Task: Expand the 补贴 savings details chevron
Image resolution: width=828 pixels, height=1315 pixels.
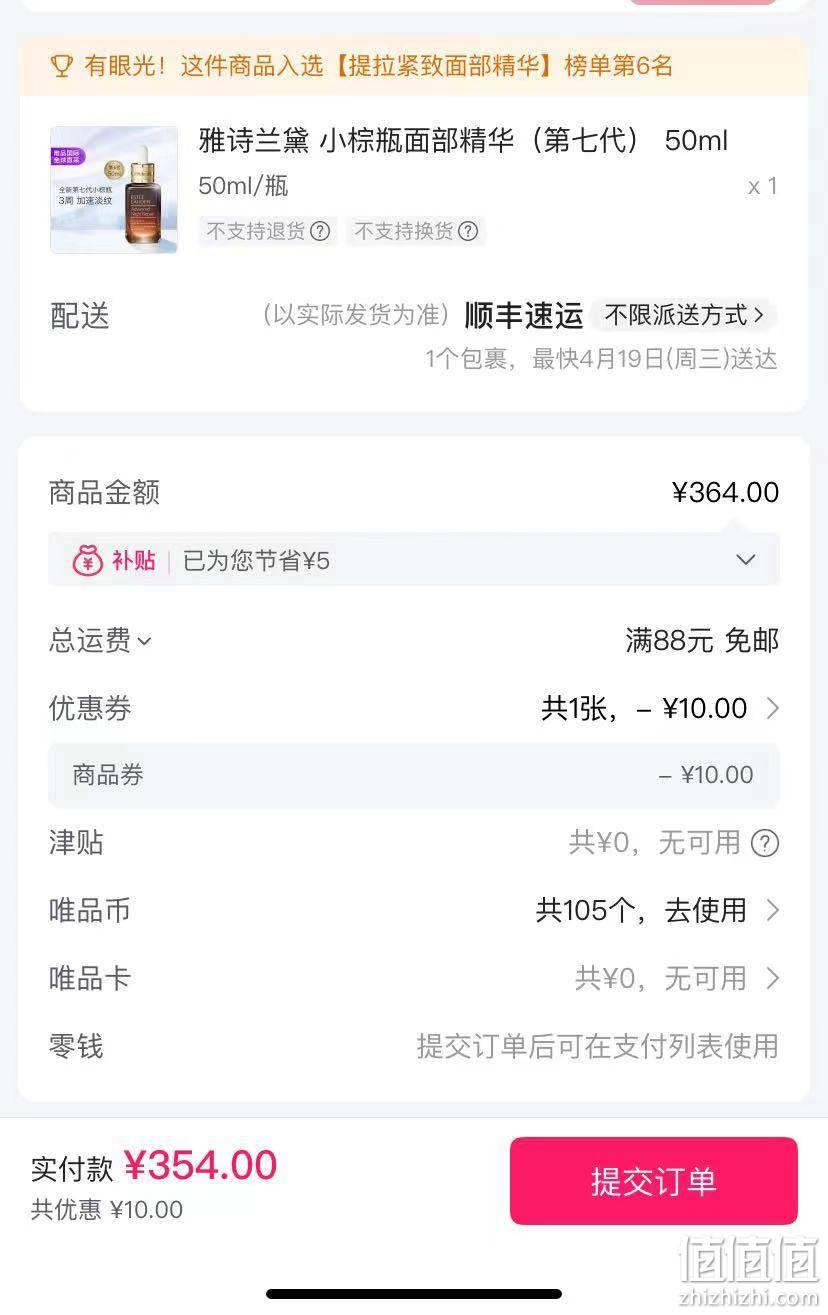Action: 746,560
